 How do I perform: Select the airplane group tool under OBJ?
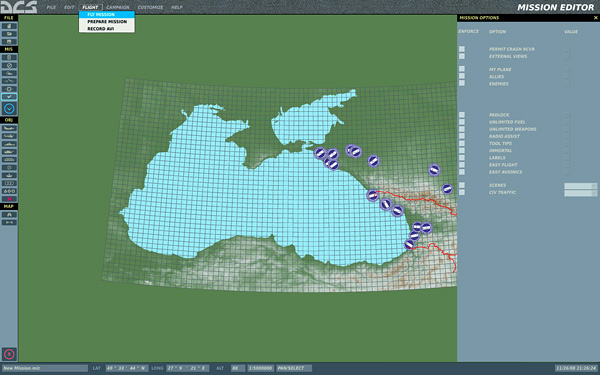click(x=9, y=128)
